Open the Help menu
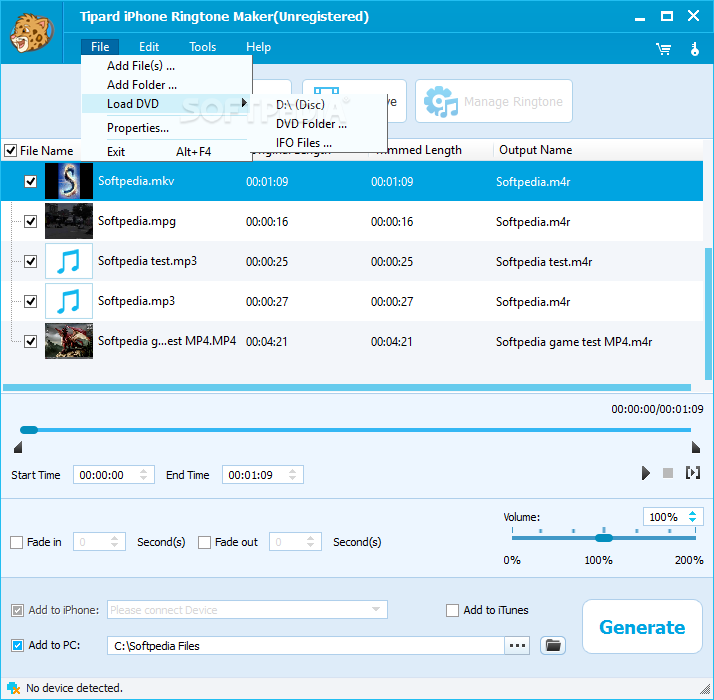Viewport: 714px width, 700px height. pyautogui.click(x=258, y=47)
